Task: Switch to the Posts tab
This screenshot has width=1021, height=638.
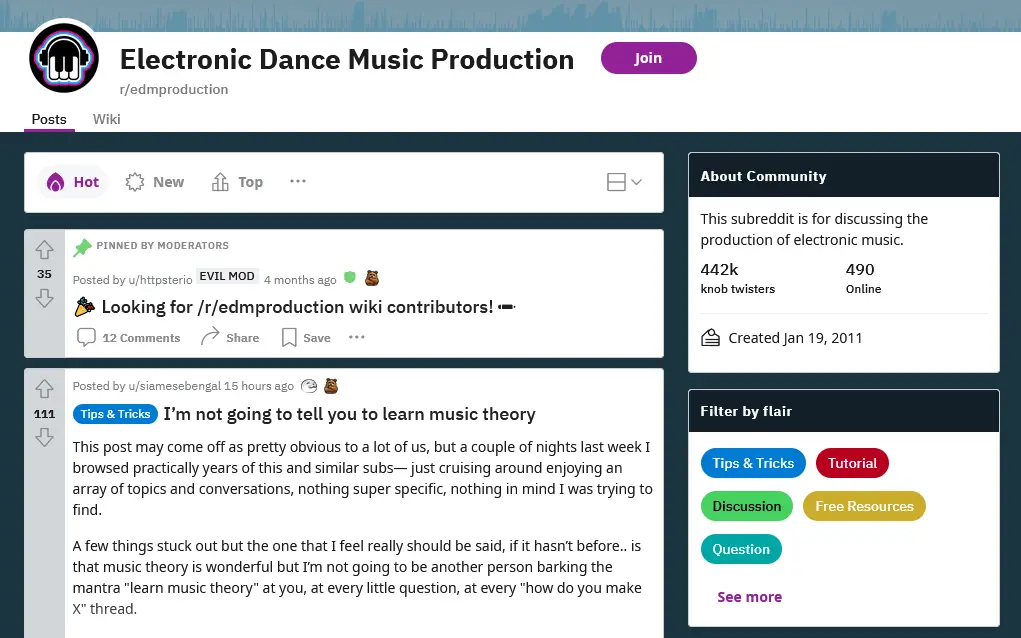Action: tap(49, 119)
